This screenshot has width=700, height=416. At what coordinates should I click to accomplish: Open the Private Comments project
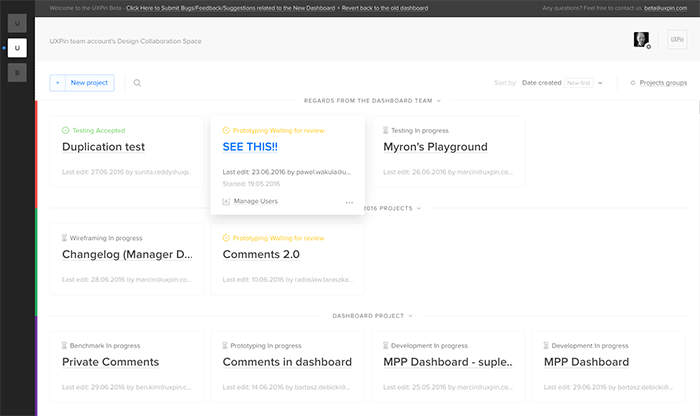[110, 362]
